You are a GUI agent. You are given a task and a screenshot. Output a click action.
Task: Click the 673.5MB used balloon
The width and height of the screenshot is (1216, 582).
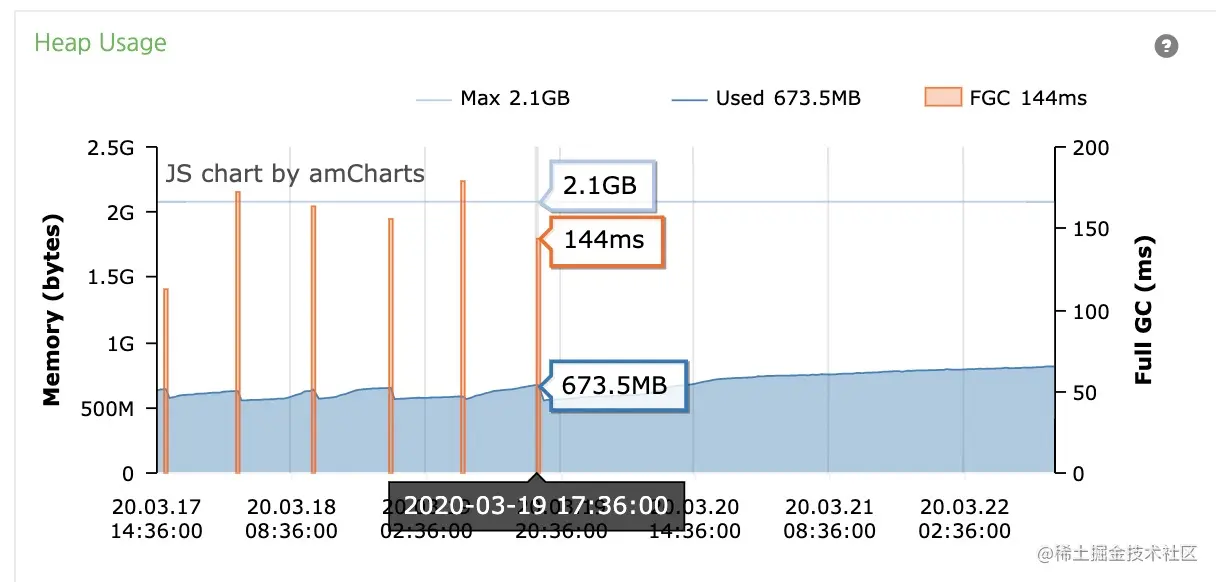click(614, 385)
